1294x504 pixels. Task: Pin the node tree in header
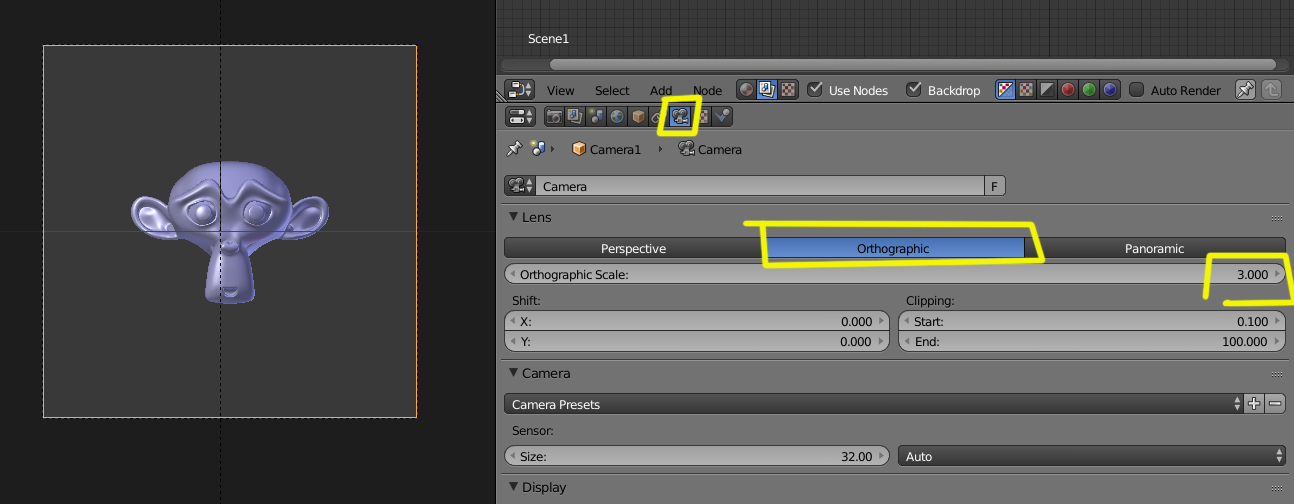pyautogui.click(x=1246, y=90)
